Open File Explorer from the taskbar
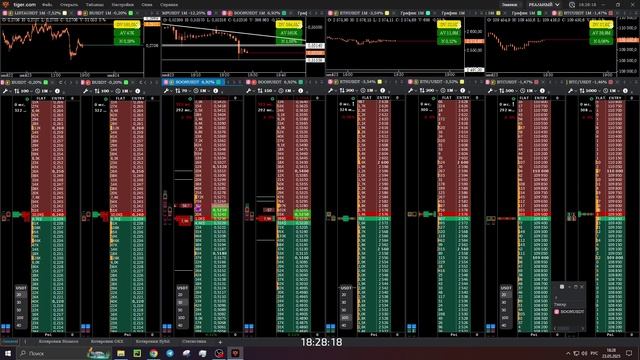The height and width of the screenshot is (360, 640). [x=121, y=353]
